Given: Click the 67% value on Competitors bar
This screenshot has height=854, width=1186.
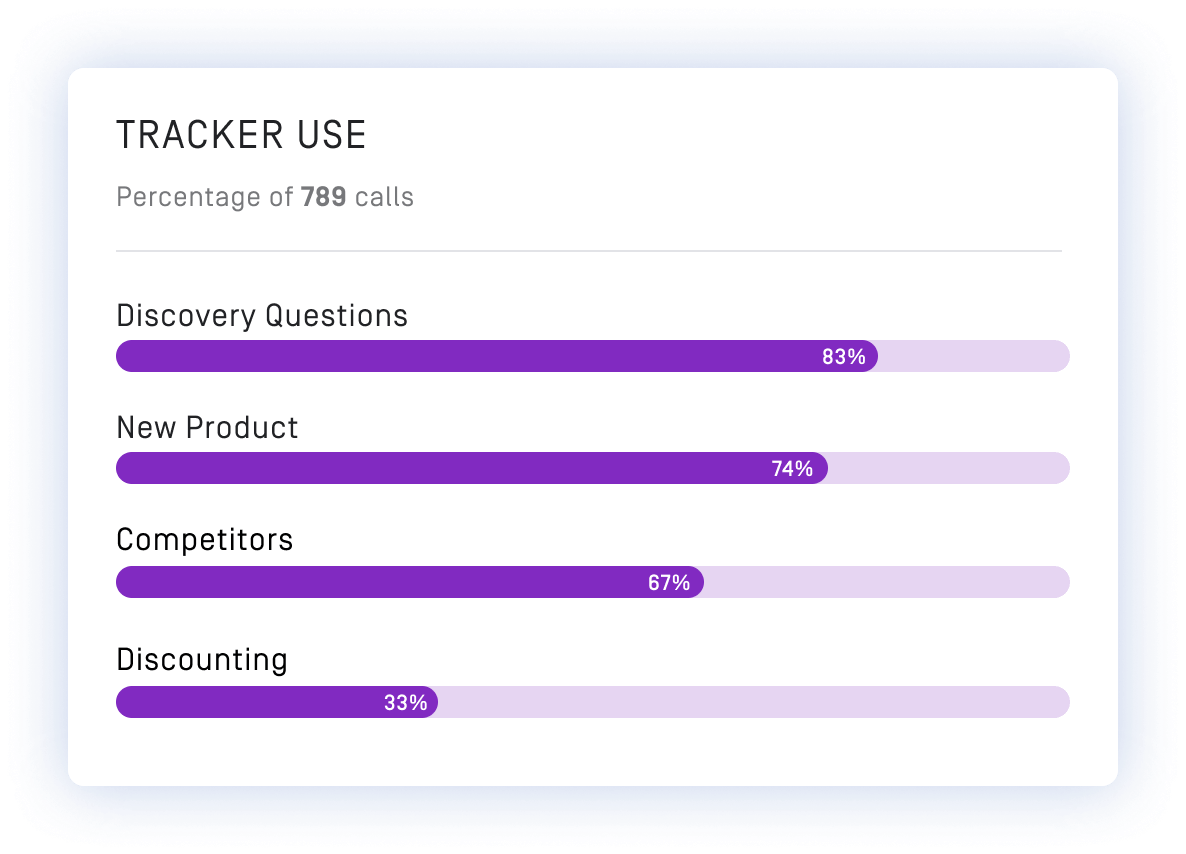Looking at the screenshot, I should (x=669, y=582).
